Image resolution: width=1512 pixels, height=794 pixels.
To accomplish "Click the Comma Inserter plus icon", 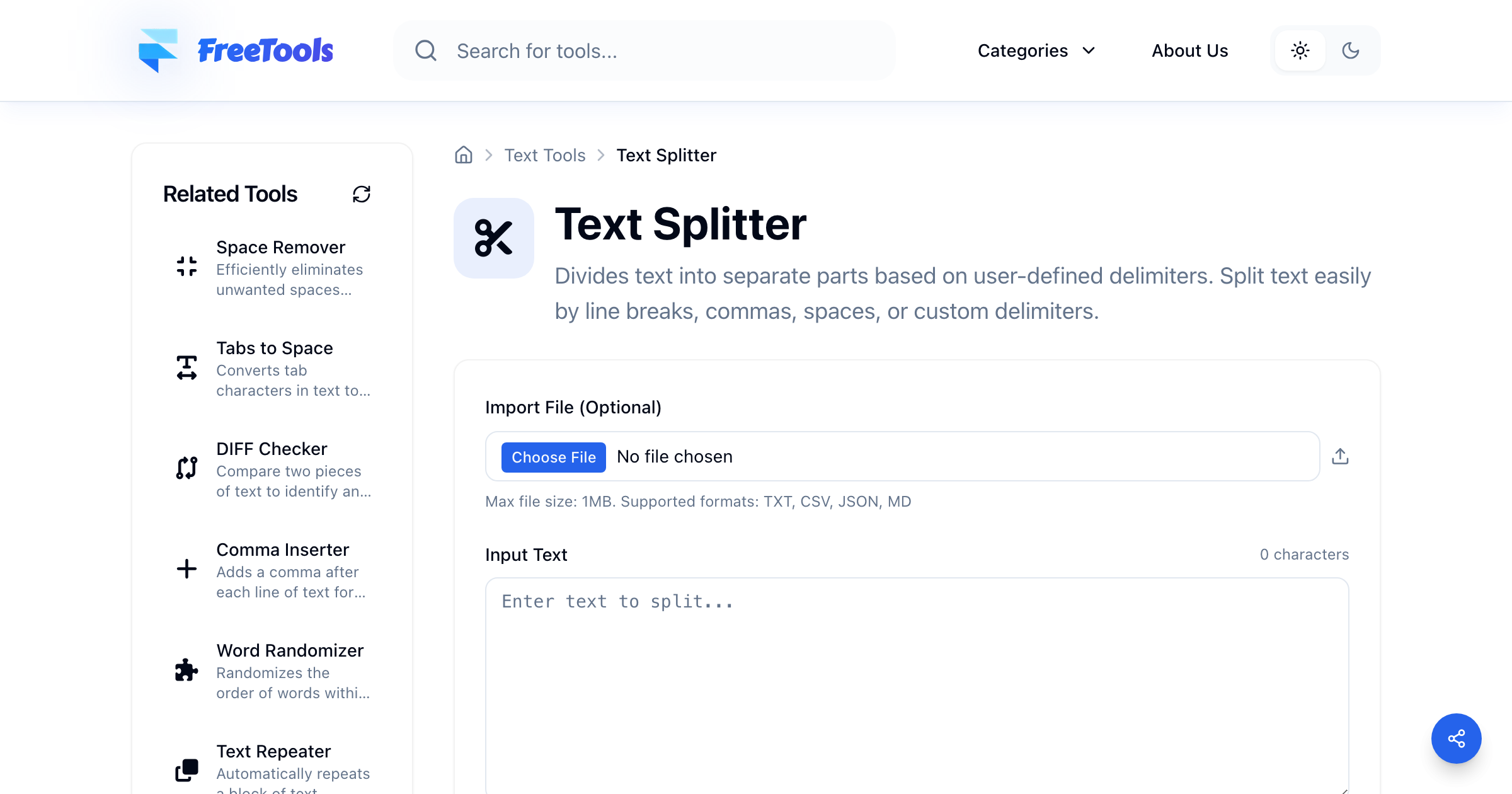I will [187, 568].
